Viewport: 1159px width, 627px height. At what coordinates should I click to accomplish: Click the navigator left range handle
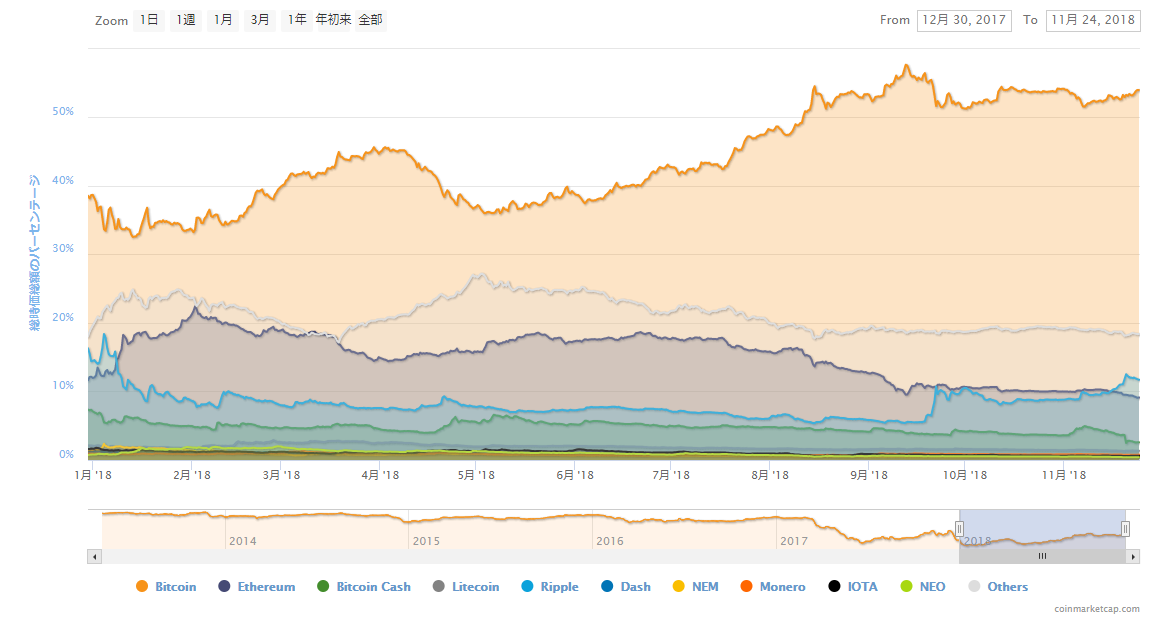(959, 529)
